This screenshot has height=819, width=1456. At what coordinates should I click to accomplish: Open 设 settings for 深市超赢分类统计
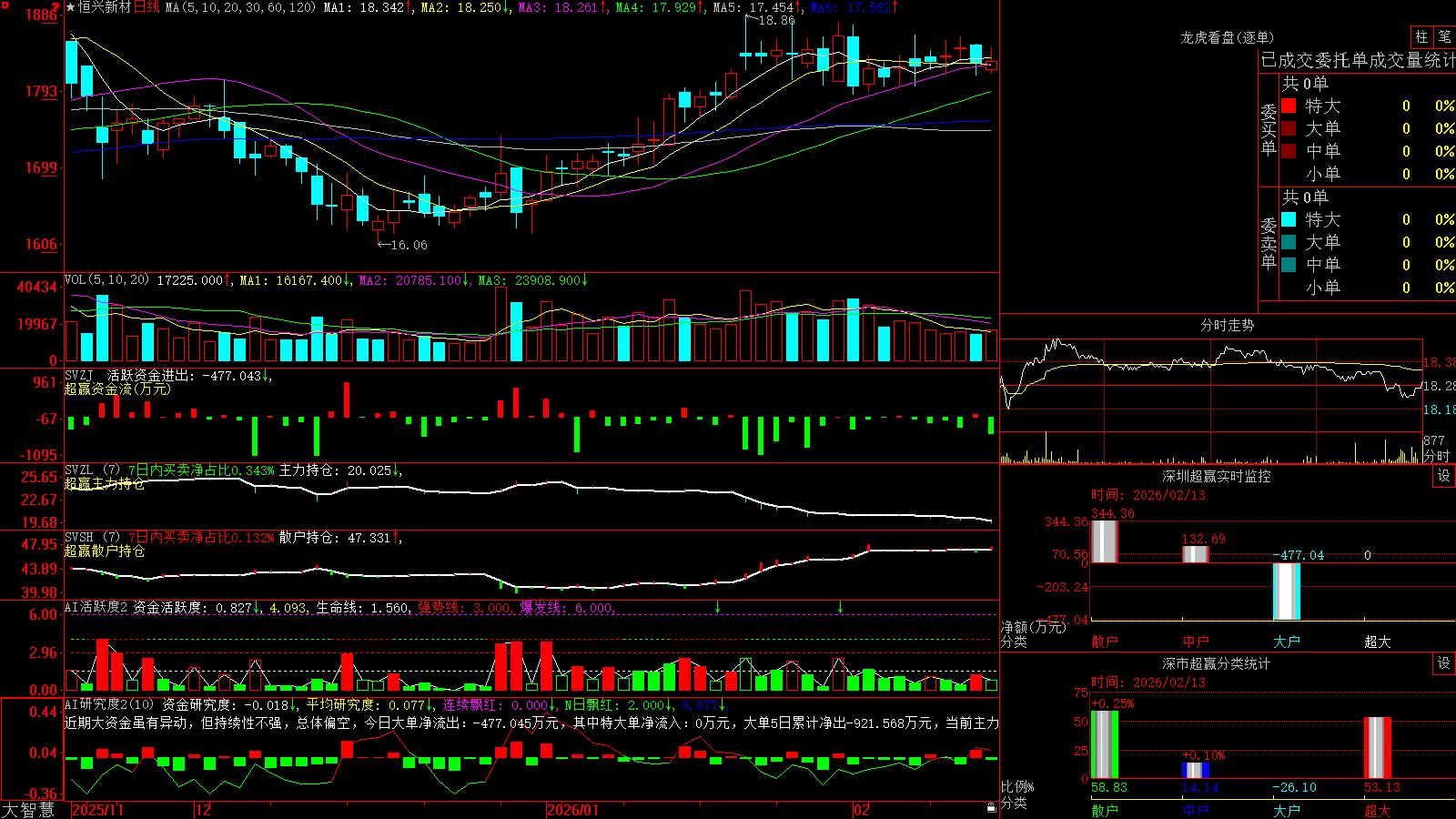click(1444, 663)
